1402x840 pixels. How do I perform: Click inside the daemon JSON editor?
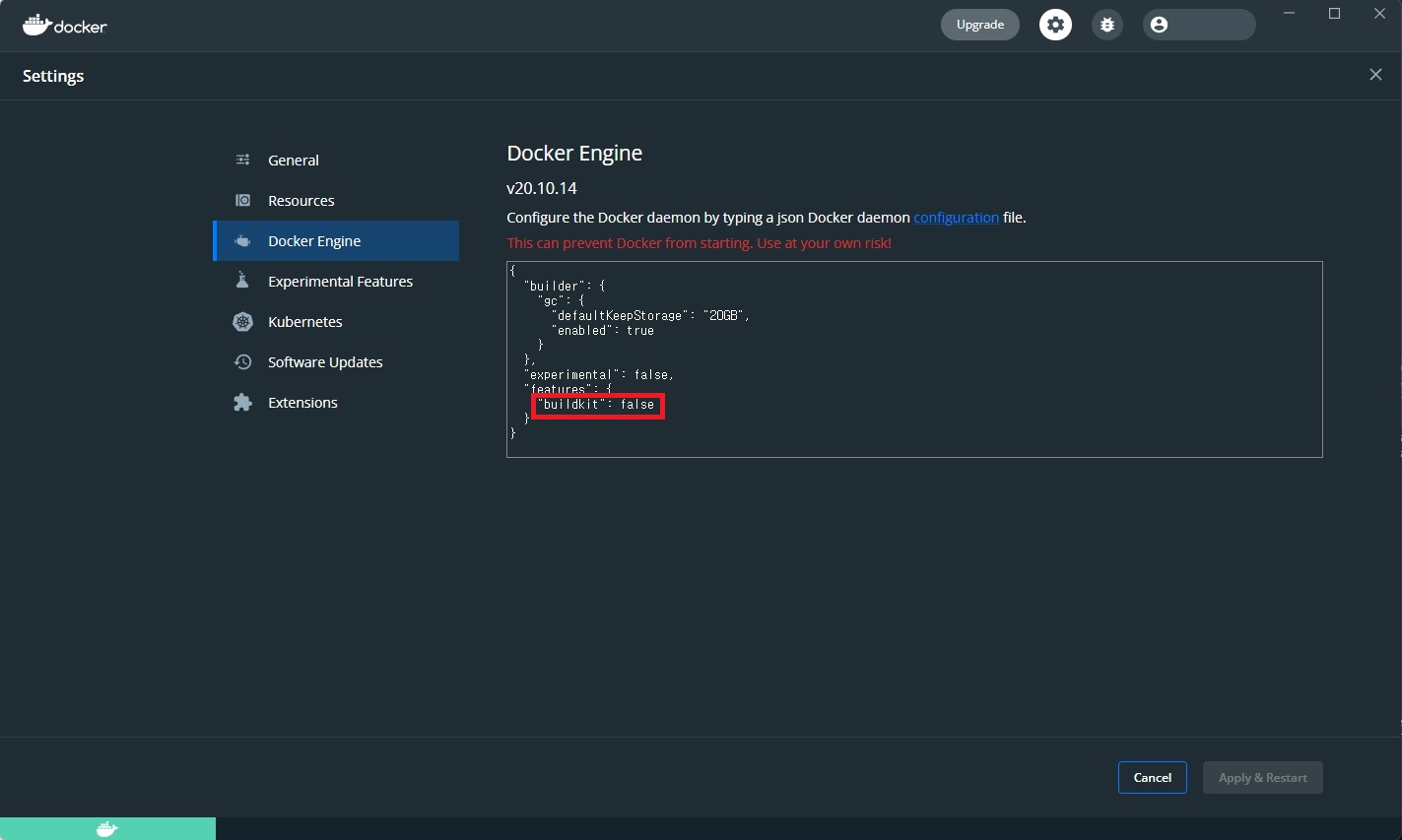[x=914, y=359]
